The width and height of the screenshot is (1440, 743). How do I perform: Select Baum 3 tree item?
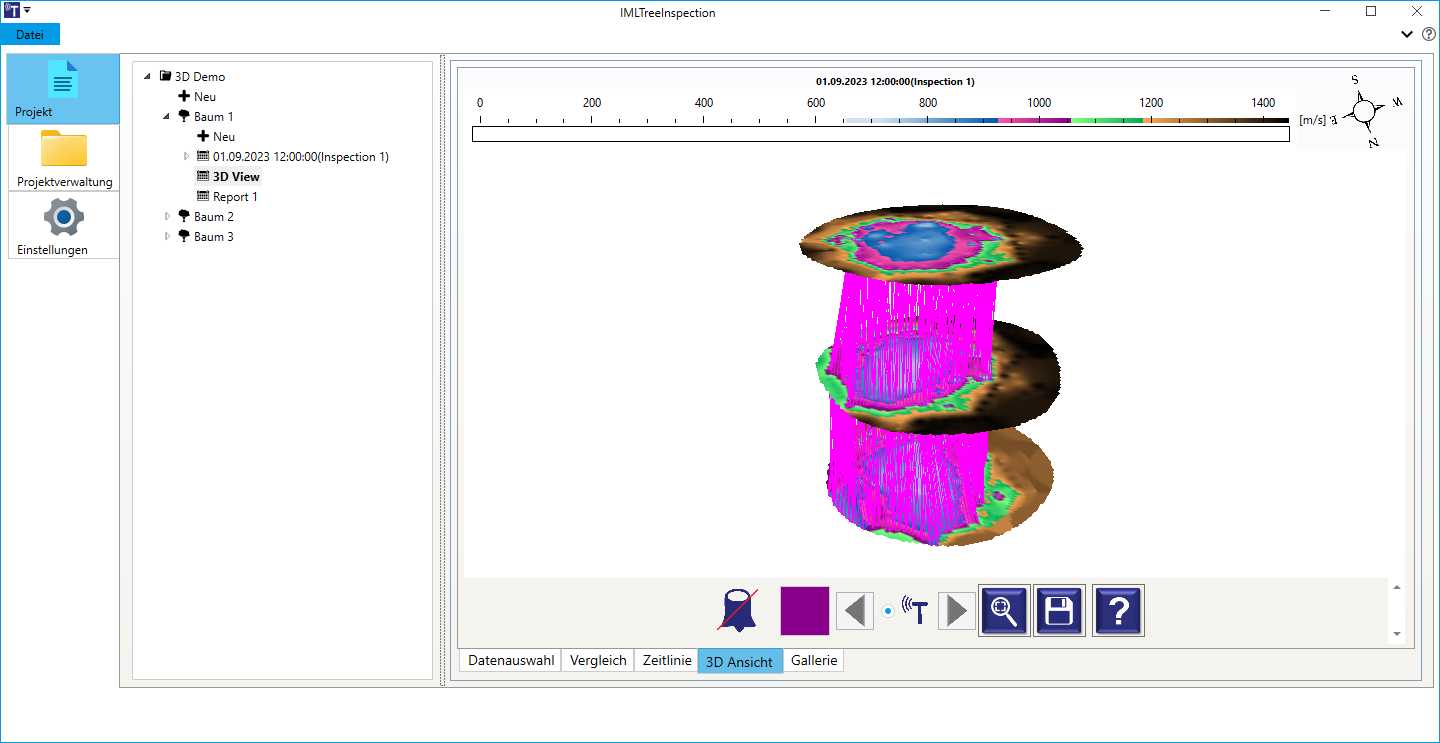point(214,236)
